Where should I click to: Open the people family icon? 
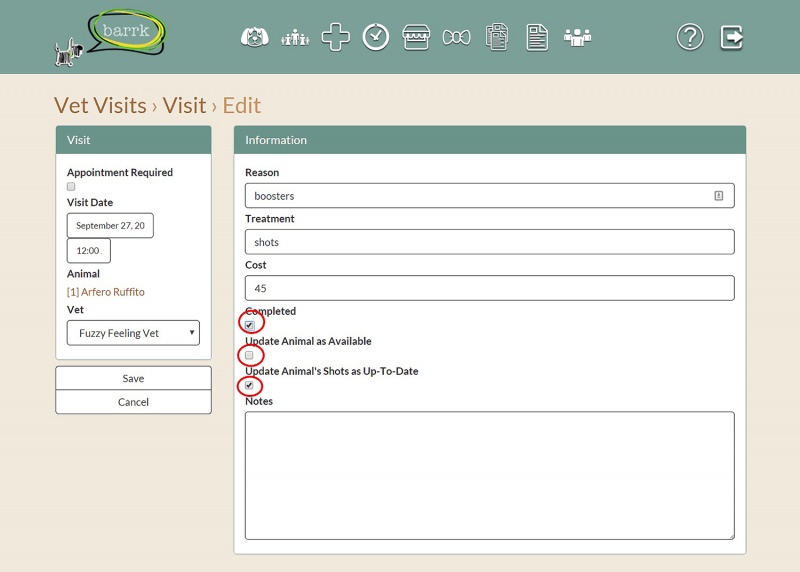tap(295, 38)
